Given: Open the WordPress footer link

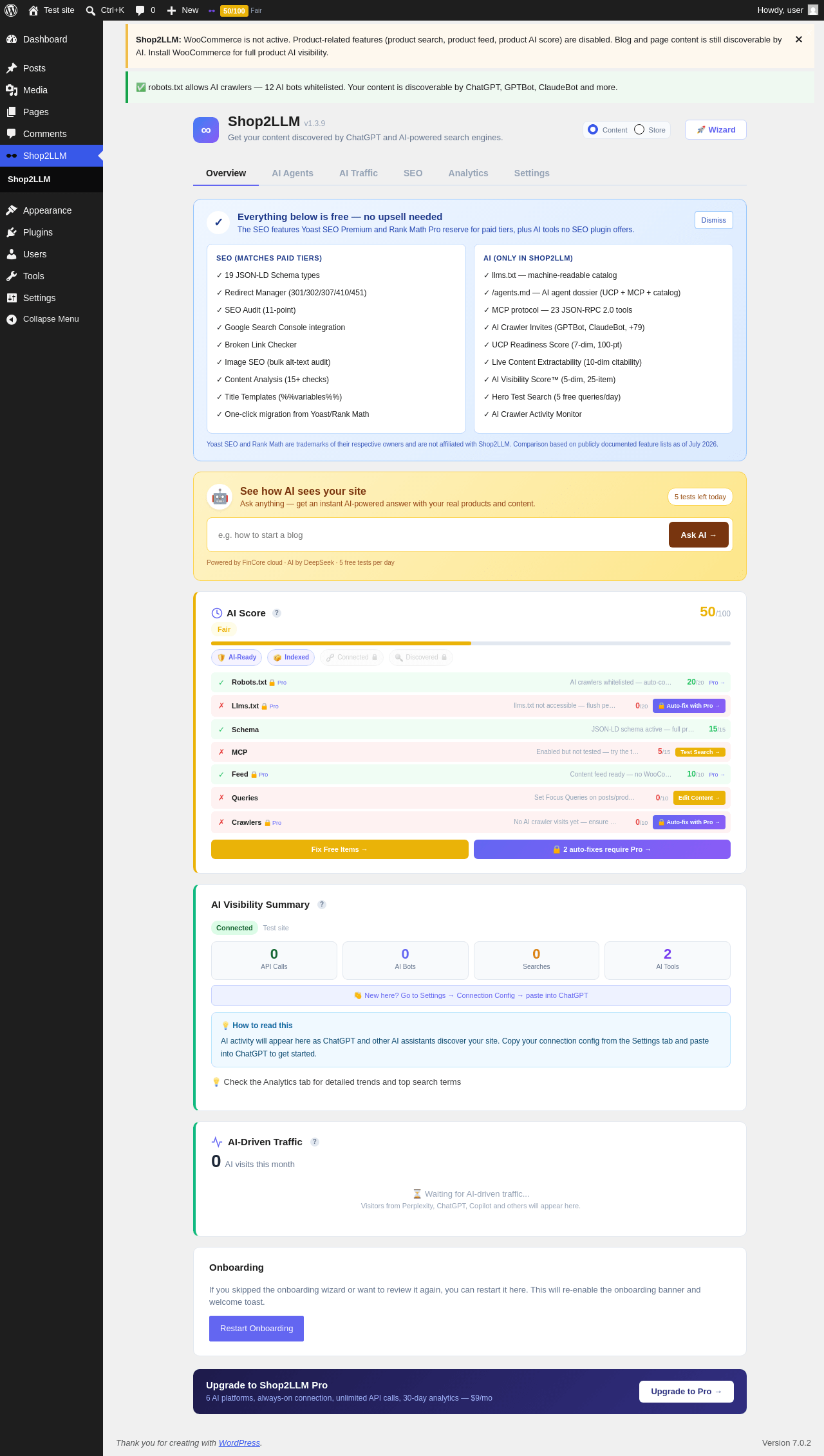Looking at the screenshot, I should tap(239, 1443).
